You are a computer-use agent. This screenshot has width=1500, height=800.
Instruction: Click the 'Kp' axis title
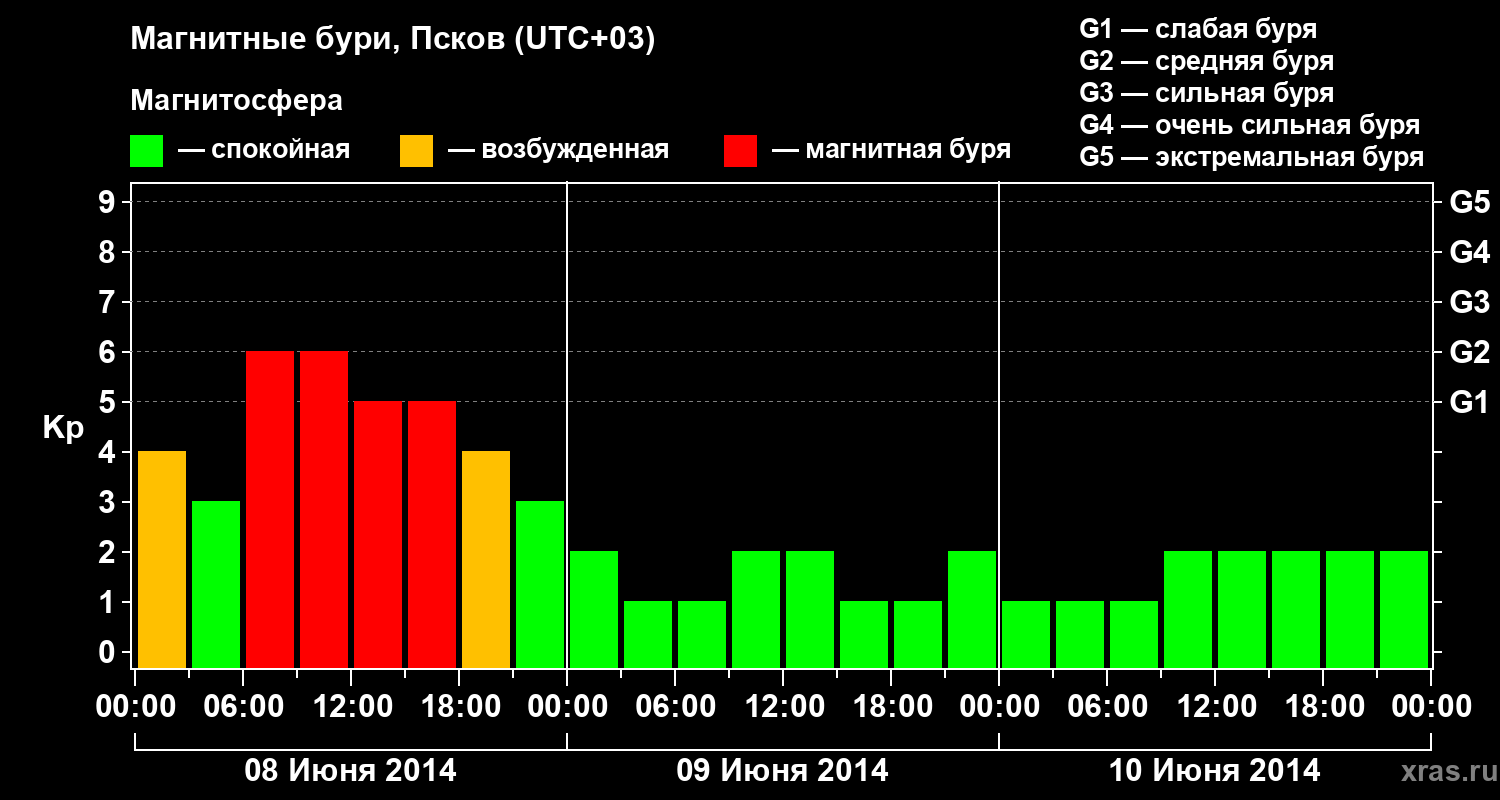(63, 428)
